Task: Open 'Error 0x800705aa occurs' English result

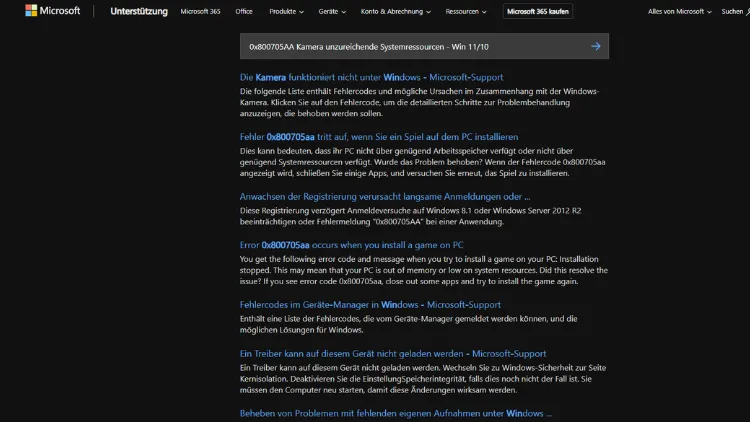Action: point(351,244)
